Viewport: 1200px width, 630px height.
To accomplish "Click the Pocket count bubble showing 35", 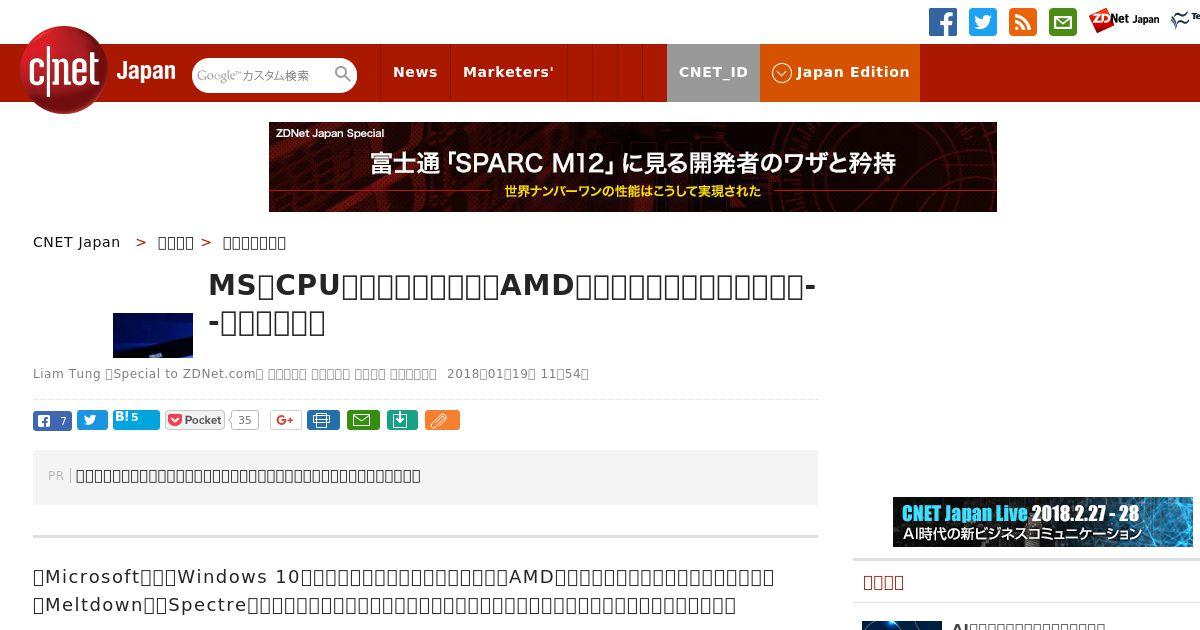I will [244, 420].
